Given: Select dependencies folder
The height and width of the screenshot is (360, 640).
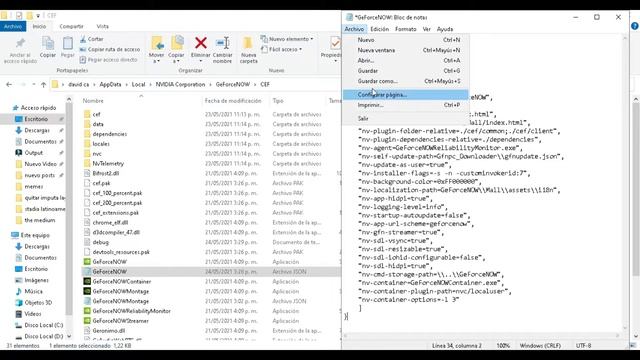Looking at the screenshot, I should [x=110, y=134].
